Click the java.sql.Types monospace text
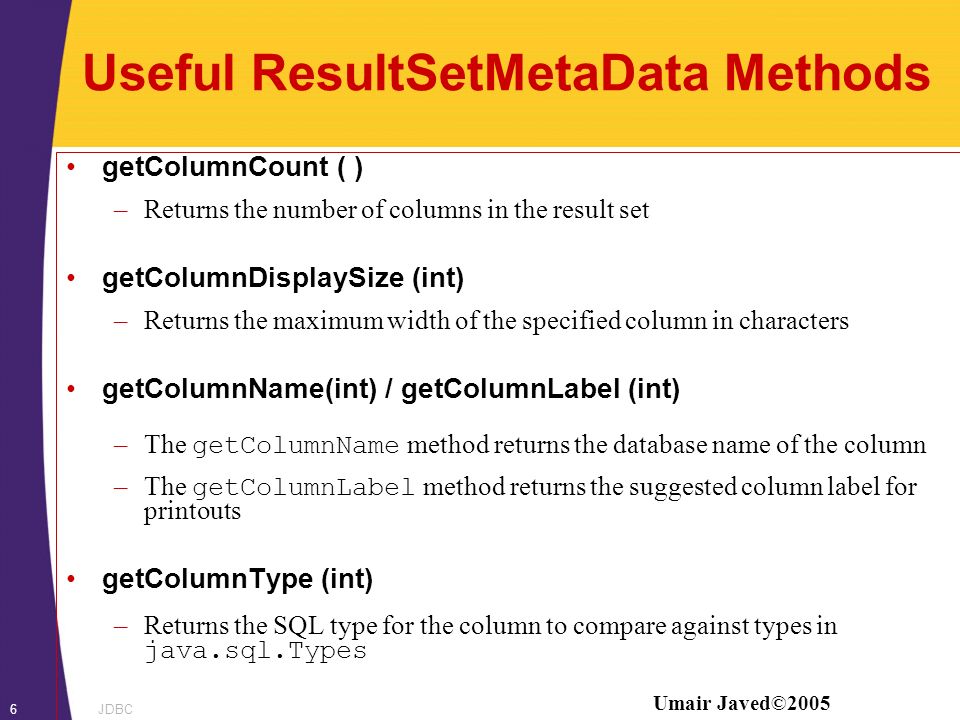 pos(255,651)
